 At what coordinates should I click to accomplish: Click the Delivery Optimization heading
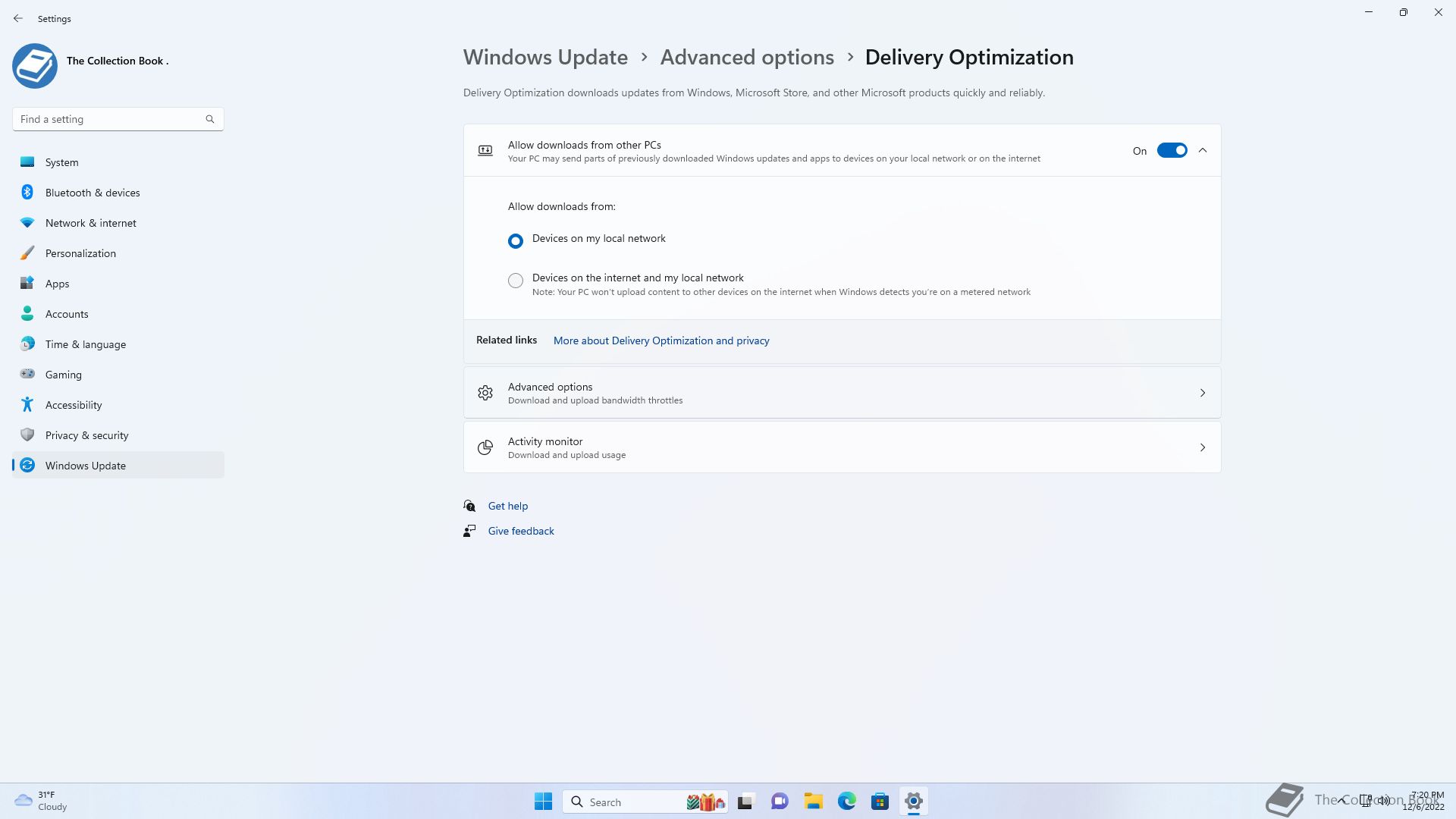tap(969, 57)
